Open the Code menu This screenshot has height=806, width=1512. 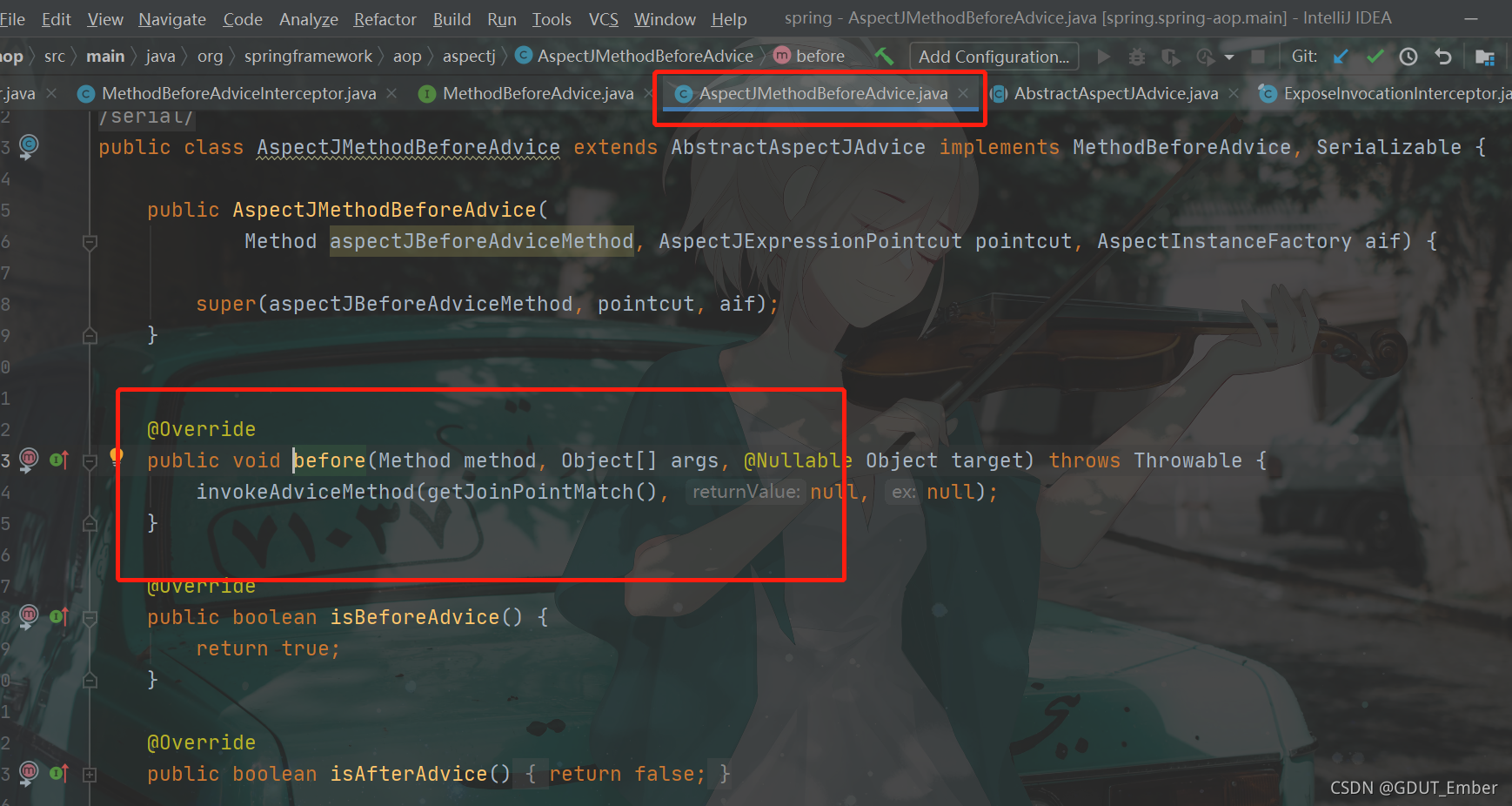point(243,19)
